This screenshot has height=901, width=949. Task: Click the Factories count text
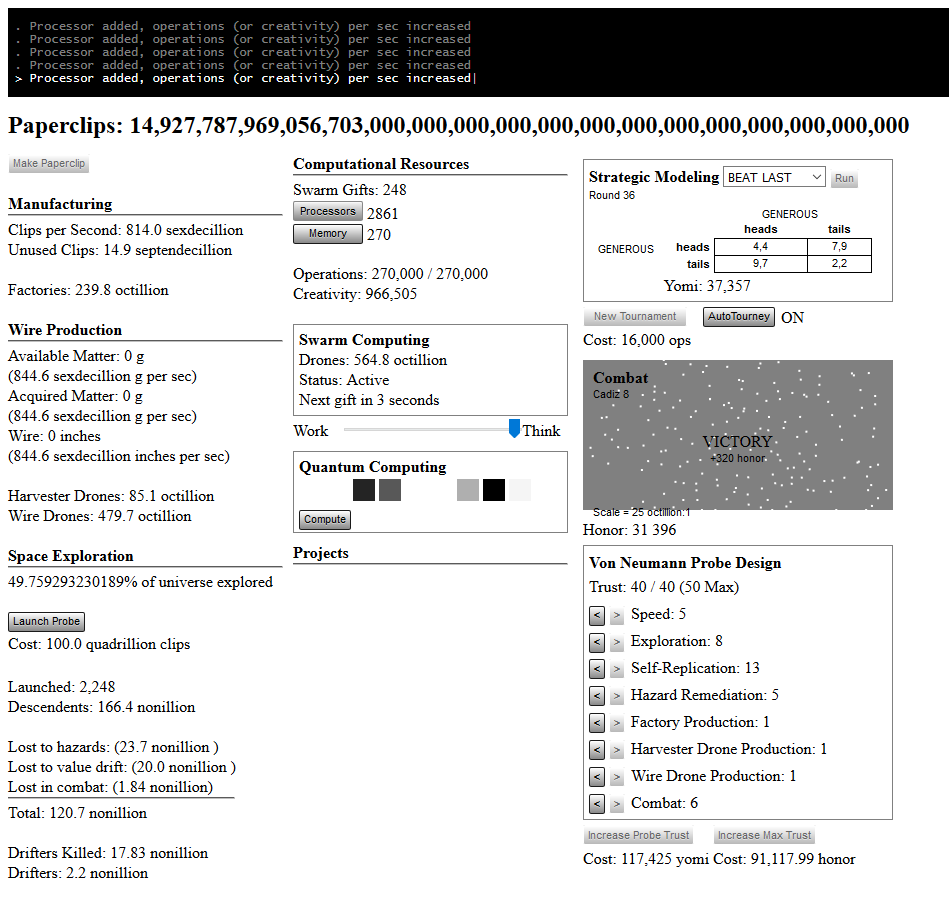pos(88,290)
